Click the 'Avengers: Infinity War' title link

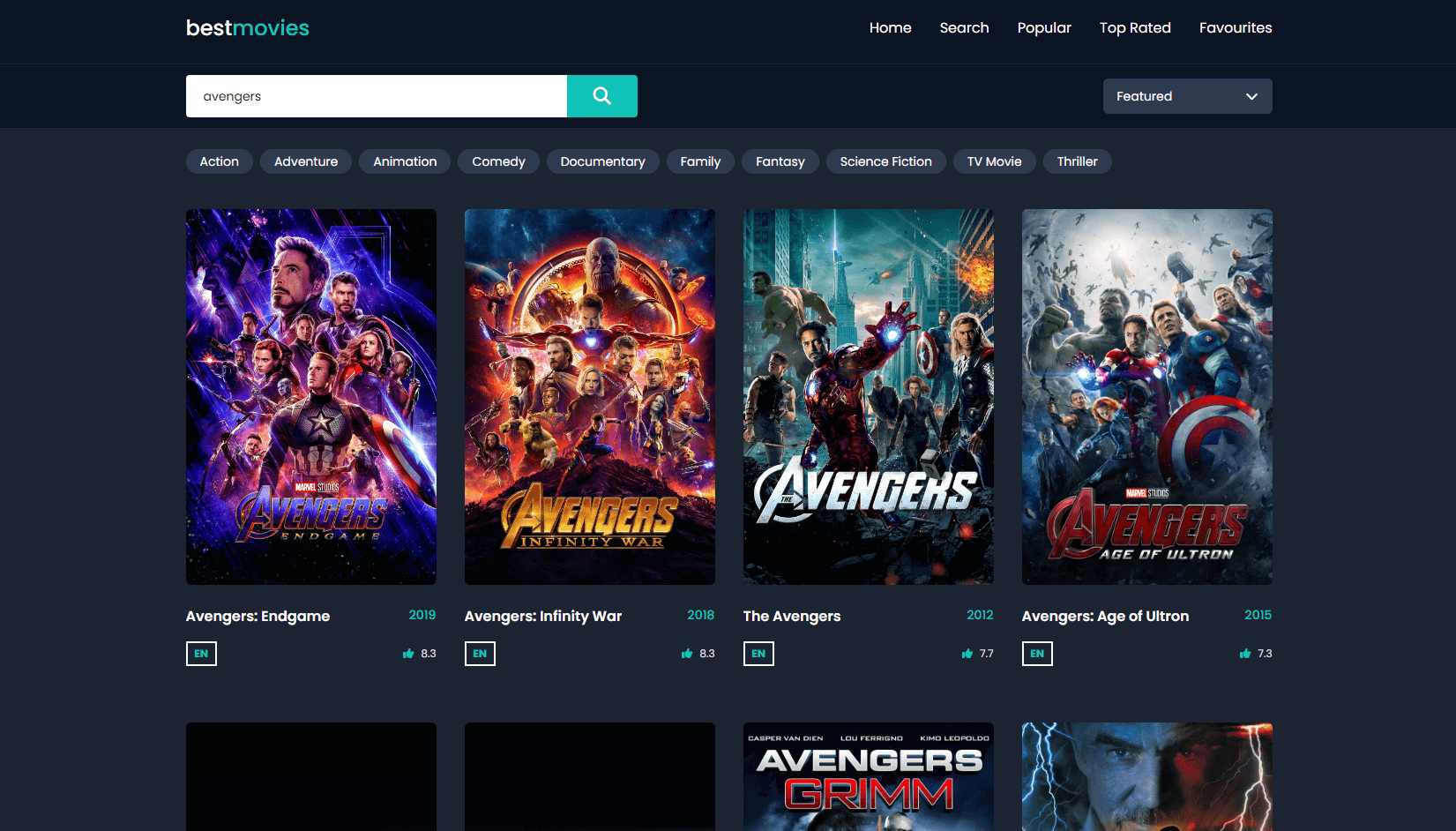point(543,616)
